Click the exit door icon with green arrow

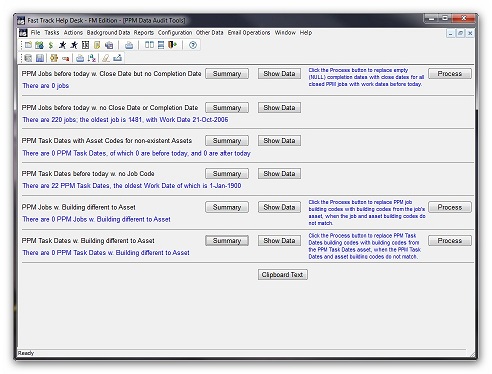coord(173,45)
